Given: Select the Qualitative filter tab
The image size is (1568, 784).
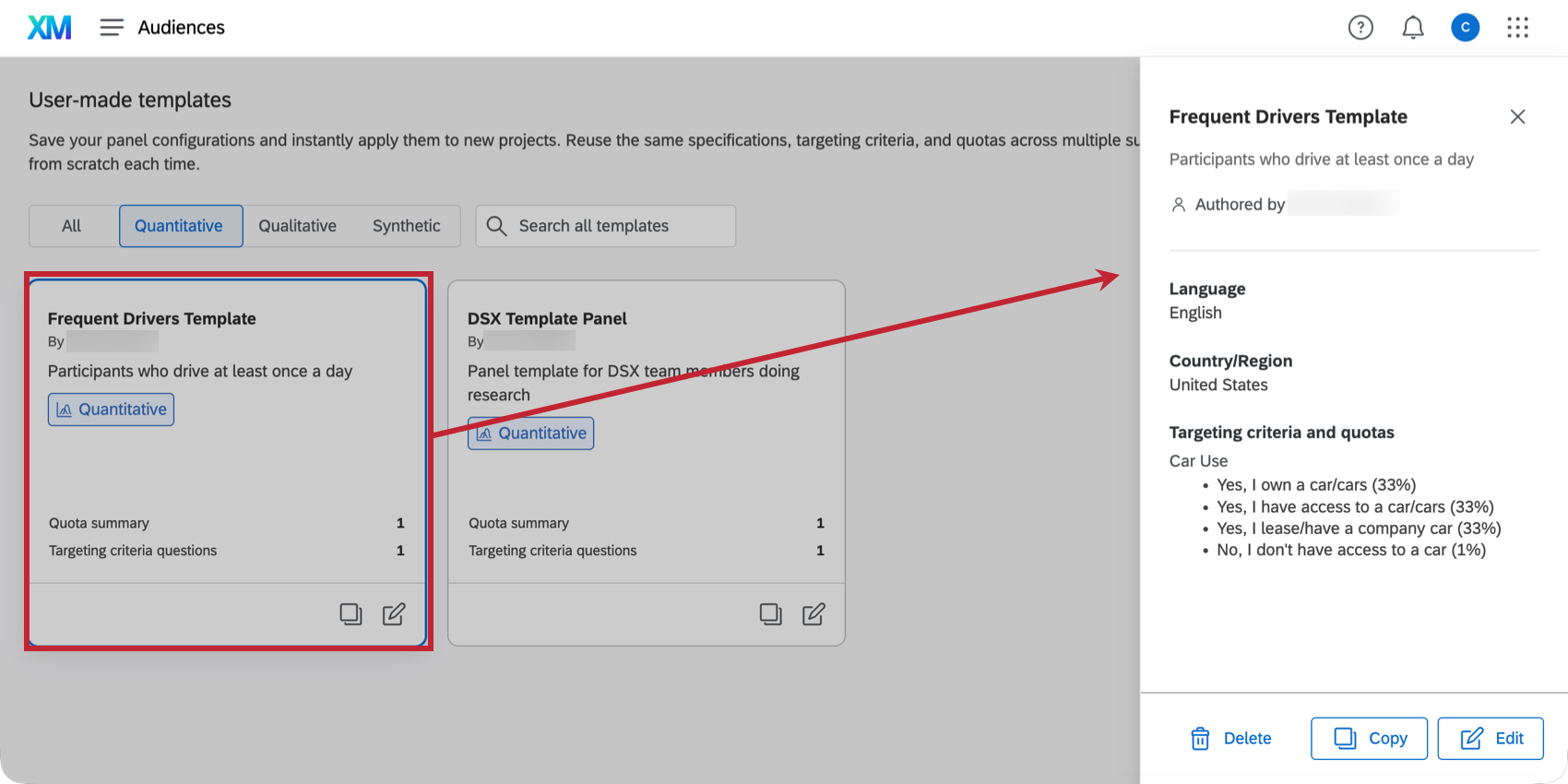Looking at the screenshot, I should pyautogui.click(x=297, y=226).
